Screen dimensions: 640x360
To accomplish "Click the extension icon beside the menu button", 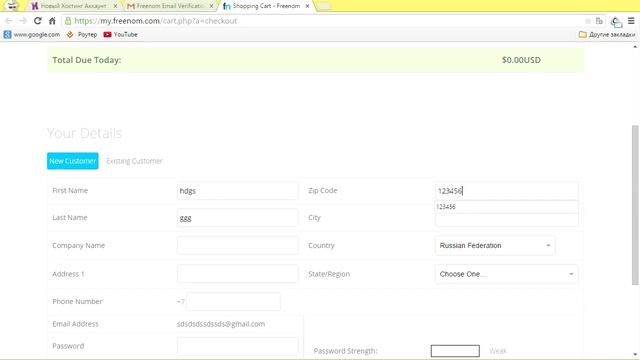I will 616,21.
